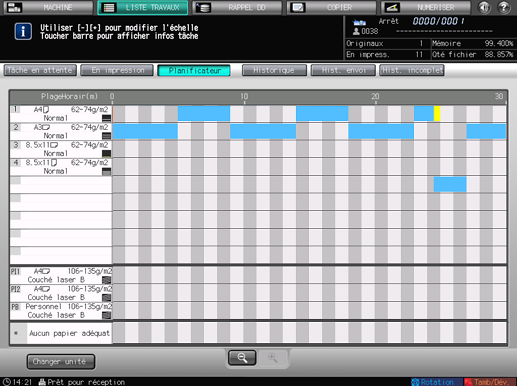Touch the small blue bar beside yellow marker
This screenshot has width=517, height=386.
[424, 113]
